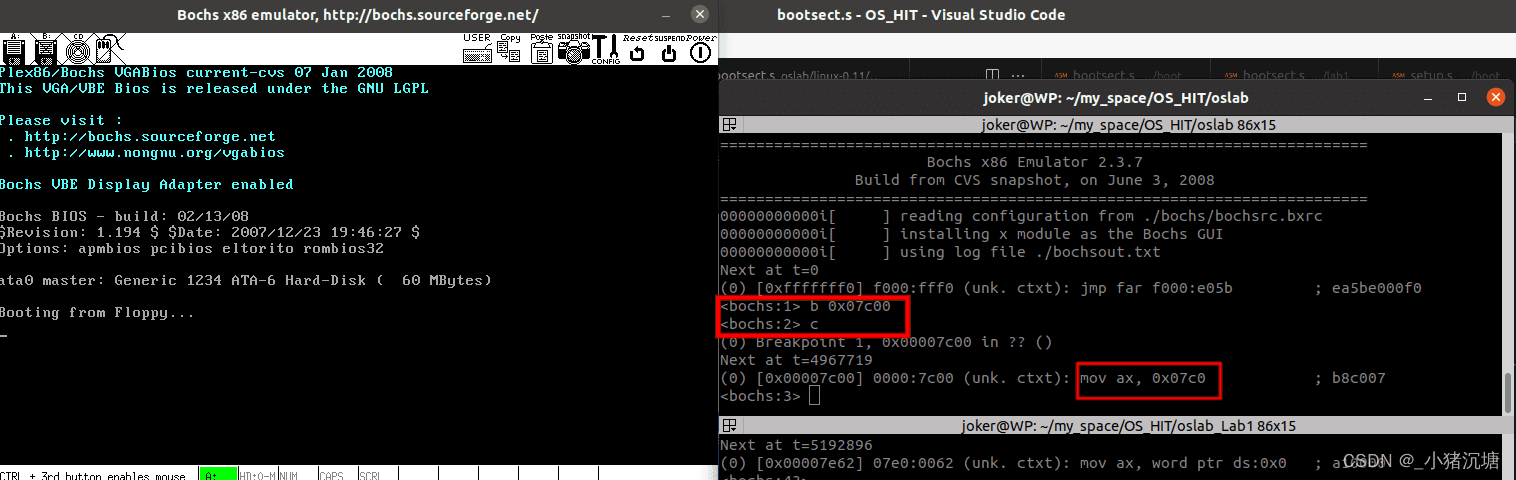
Task: Open the Terminator pane layout dropdown icon for oslab
Action: tap(730, 125)
